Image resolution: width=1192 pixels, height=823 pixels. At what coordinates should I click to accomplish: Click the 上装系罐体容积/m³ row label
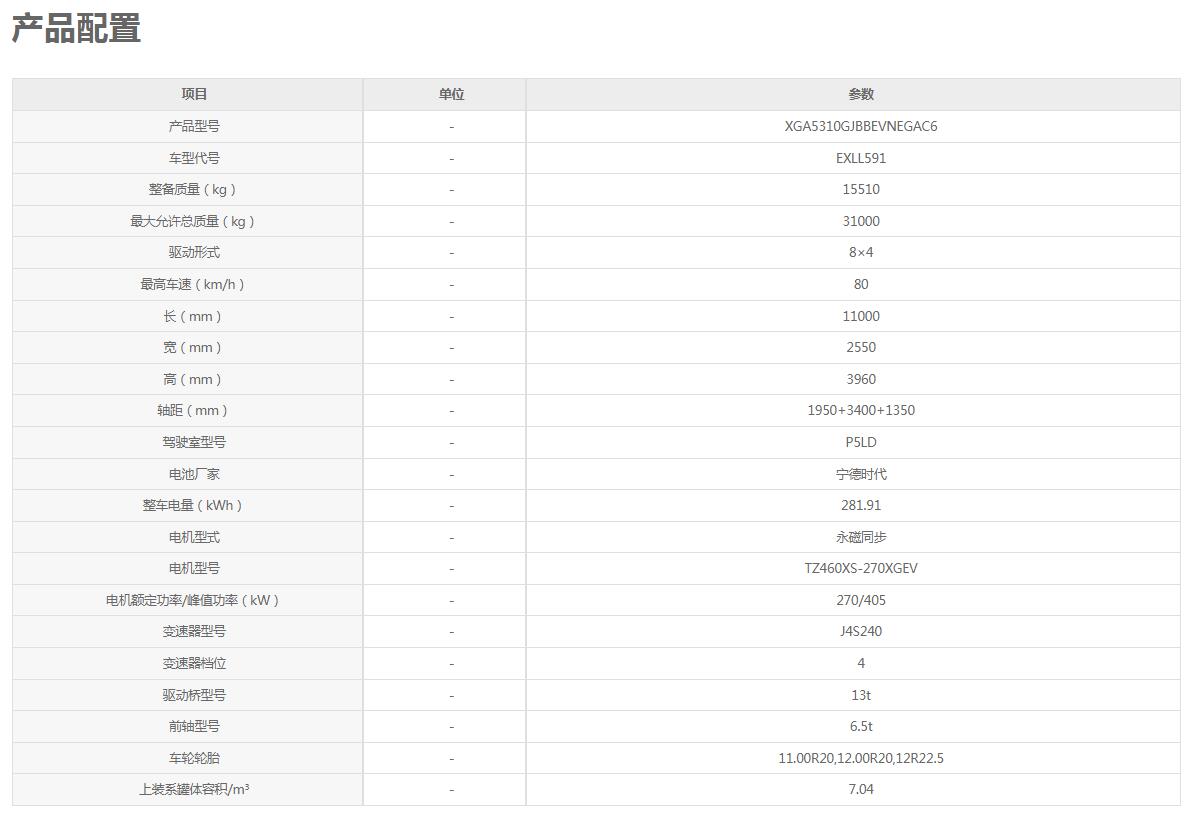tap(194, 789)
